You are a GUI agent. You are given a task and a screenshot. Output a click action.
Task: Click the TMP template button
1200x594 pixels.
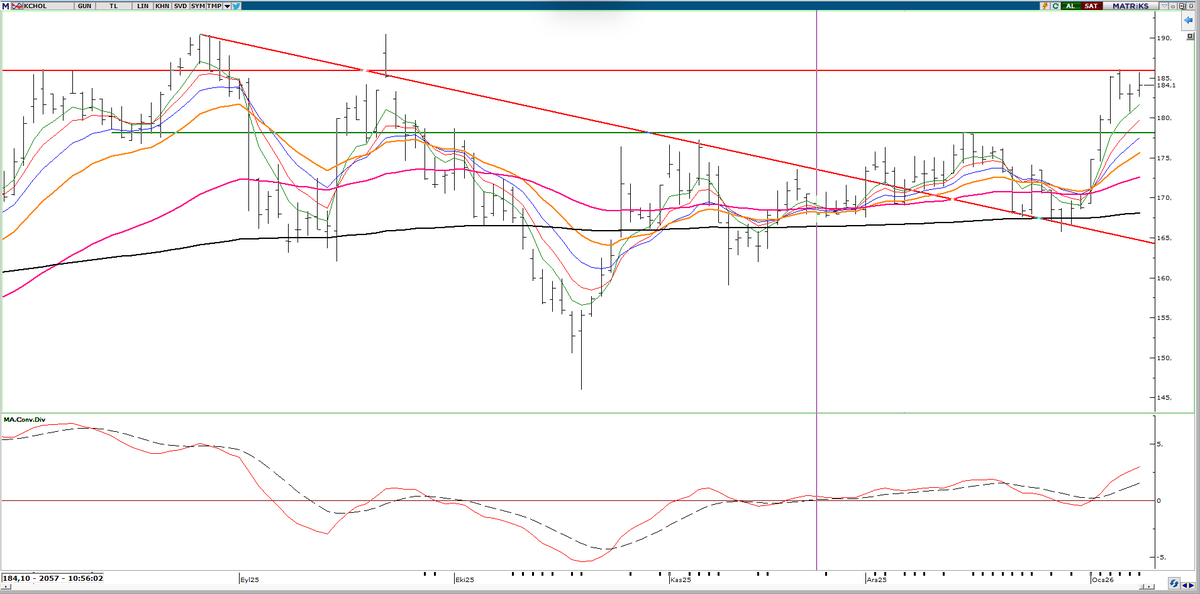tap(214, 6)
